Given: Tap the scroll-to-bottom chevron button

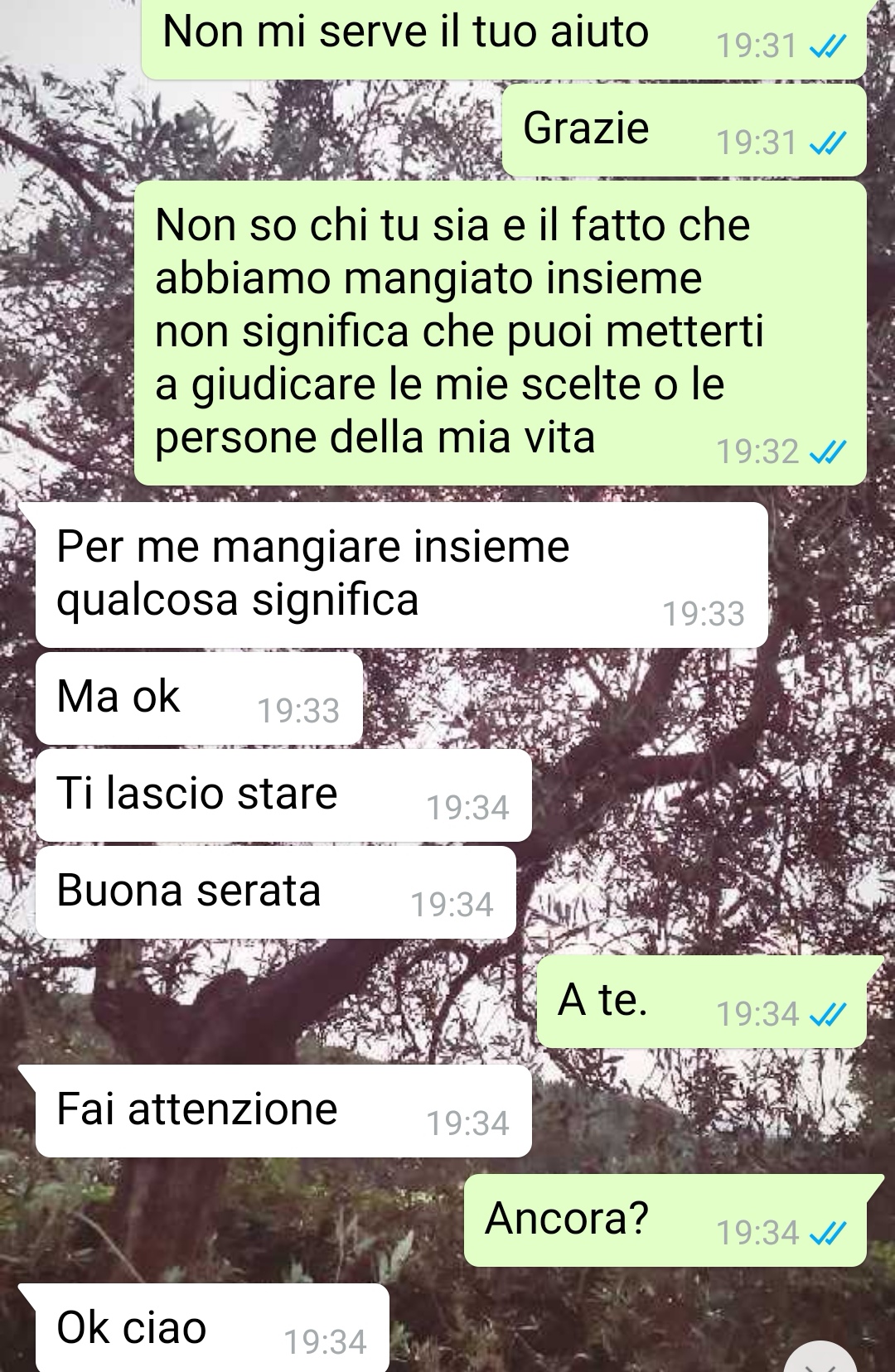Looking at the screenshot, I should tap(820, 1359).
